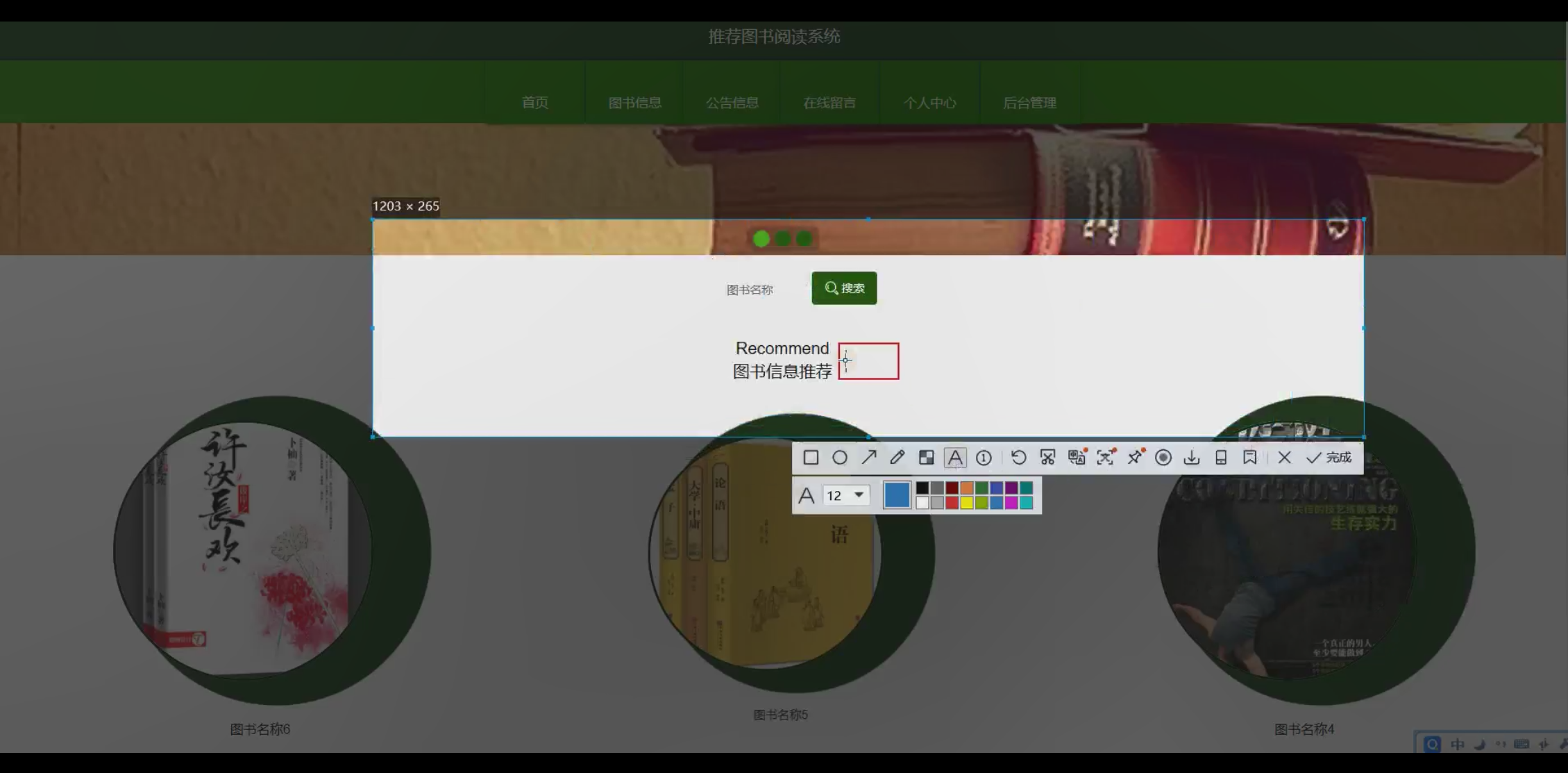Click the IME blue Q logo icon
The height and width of the screenshot is (773, 1568).
pos(1432,744)
